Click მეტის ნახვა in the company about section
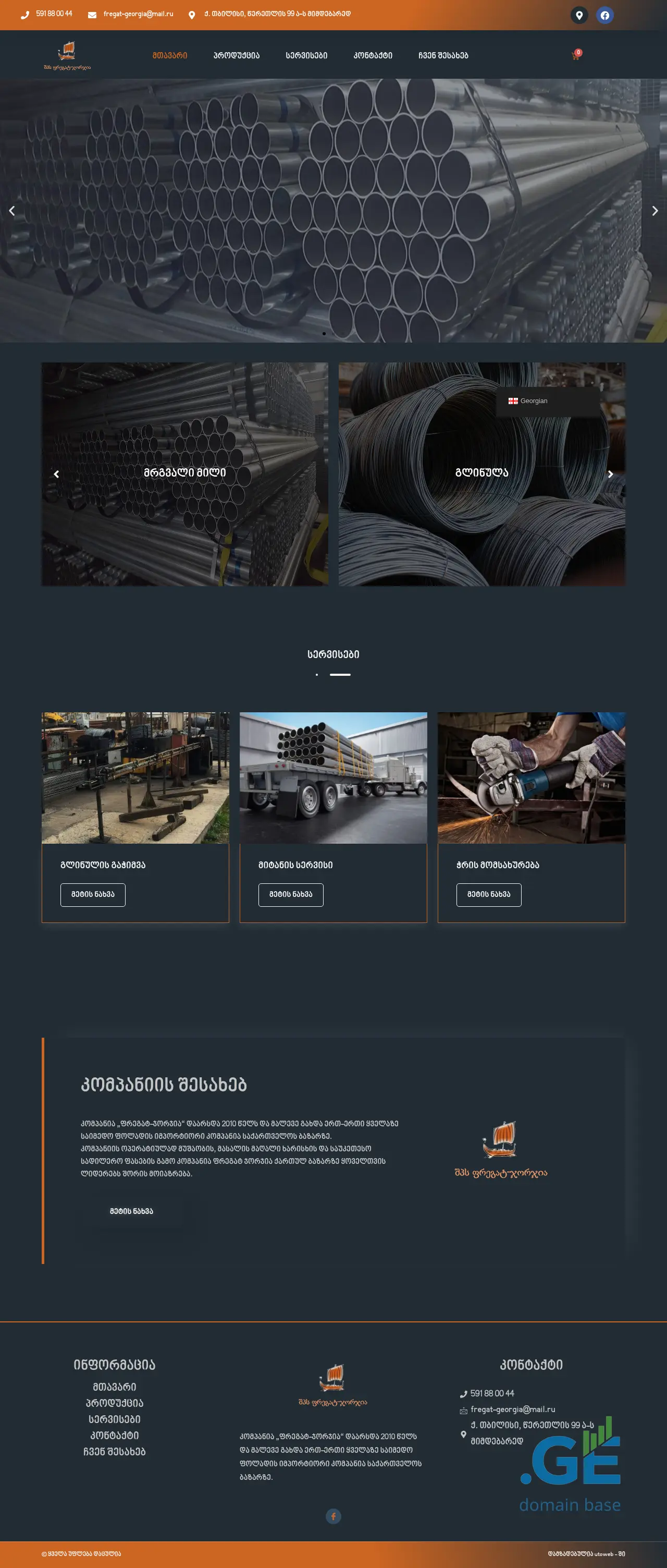Image resolution: width=667 pixels, height=1568 pixels. [131, 1211]
